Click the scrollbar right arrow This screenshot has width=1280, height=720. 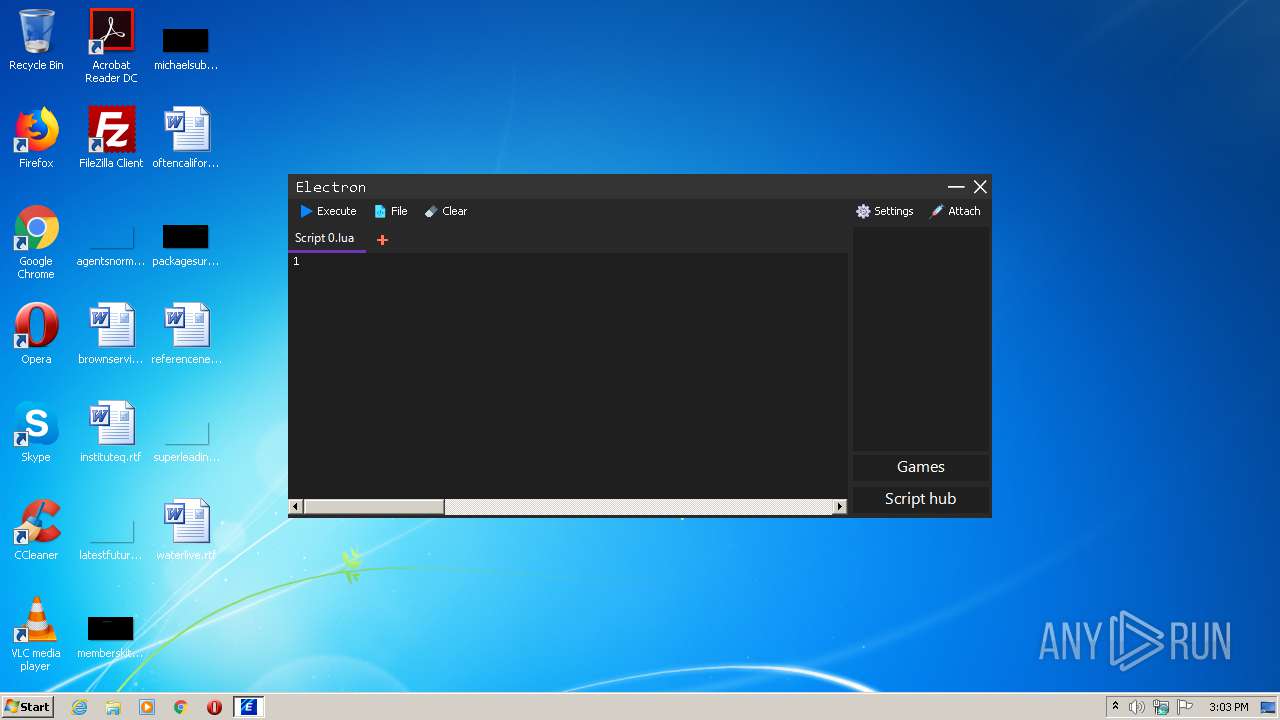coord(840,507)
